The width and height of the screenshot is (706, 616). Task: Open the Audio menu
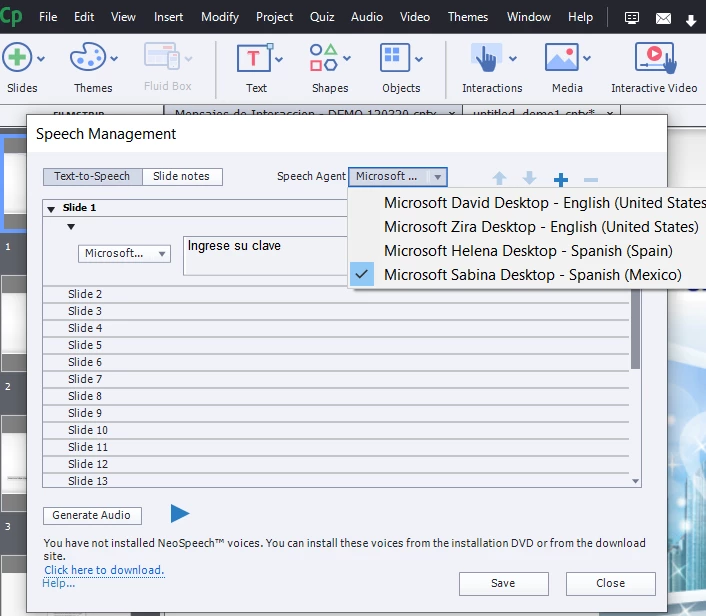(x=367, y=17)
